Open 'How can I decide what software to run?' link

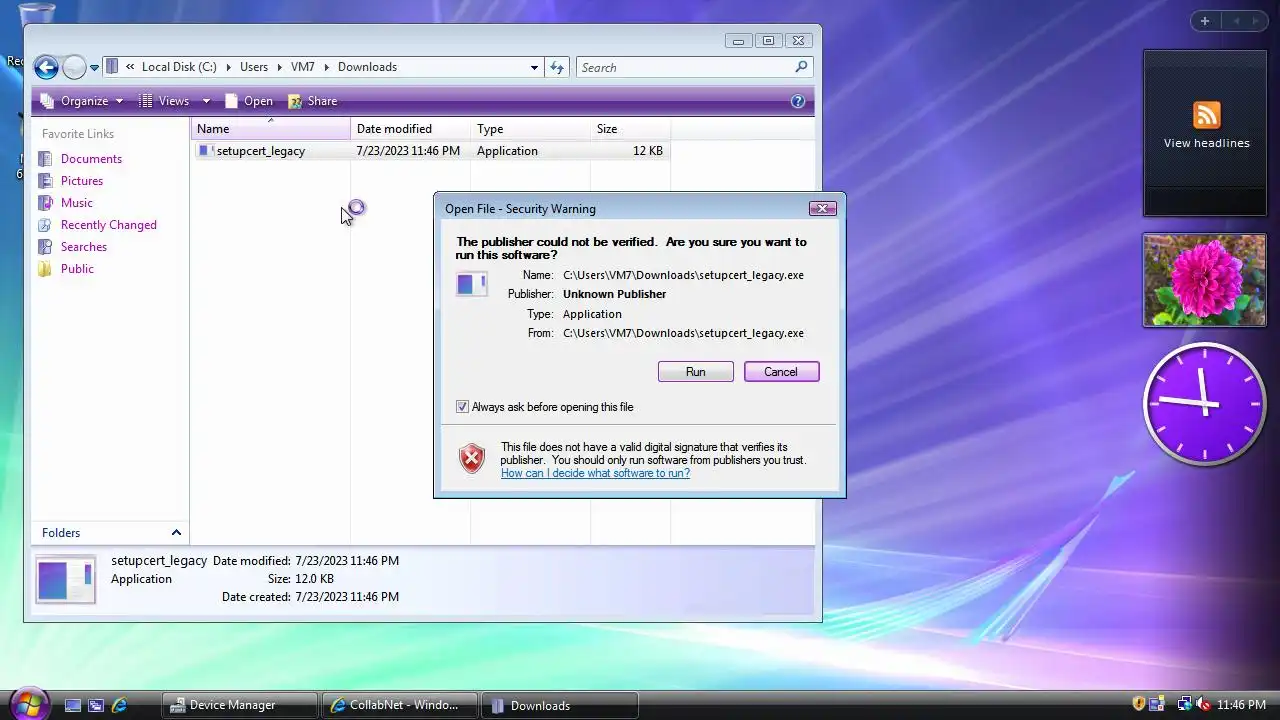coord(595,473)
